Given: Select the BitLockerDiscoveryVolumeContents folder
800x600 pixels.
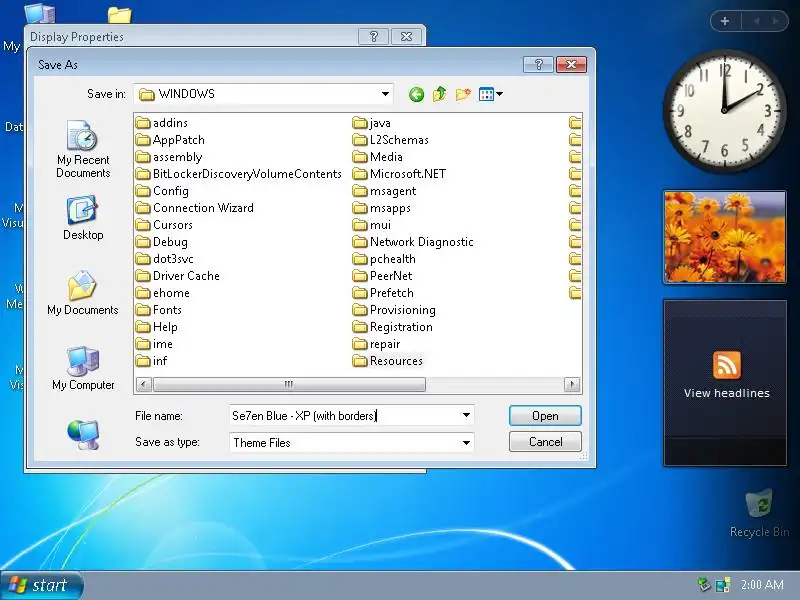Looking at the screenshot, I should click(239, 174).
